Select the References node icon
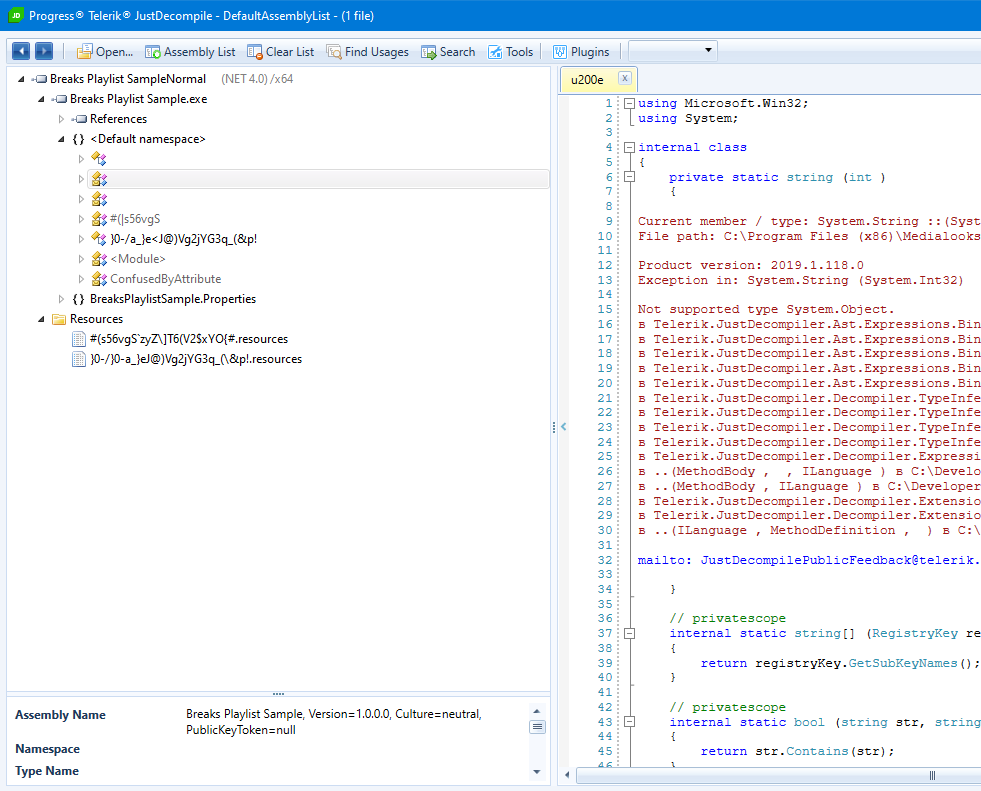 79,119
